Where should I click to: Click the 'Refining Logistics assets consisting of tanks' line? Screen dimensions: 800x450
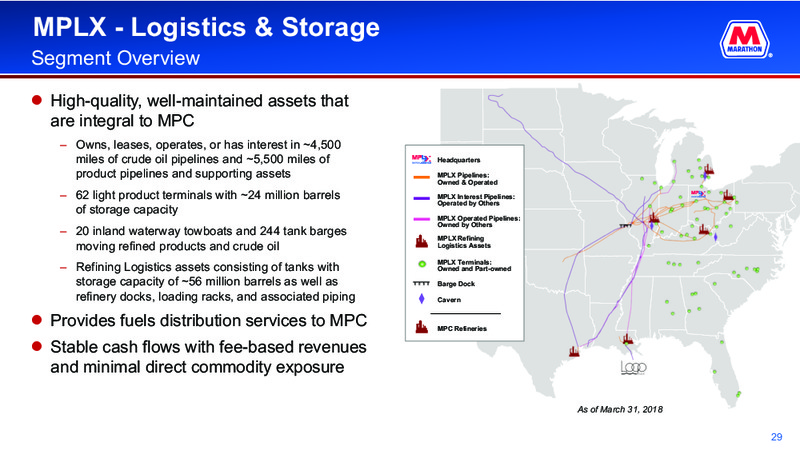click(215, 282)
